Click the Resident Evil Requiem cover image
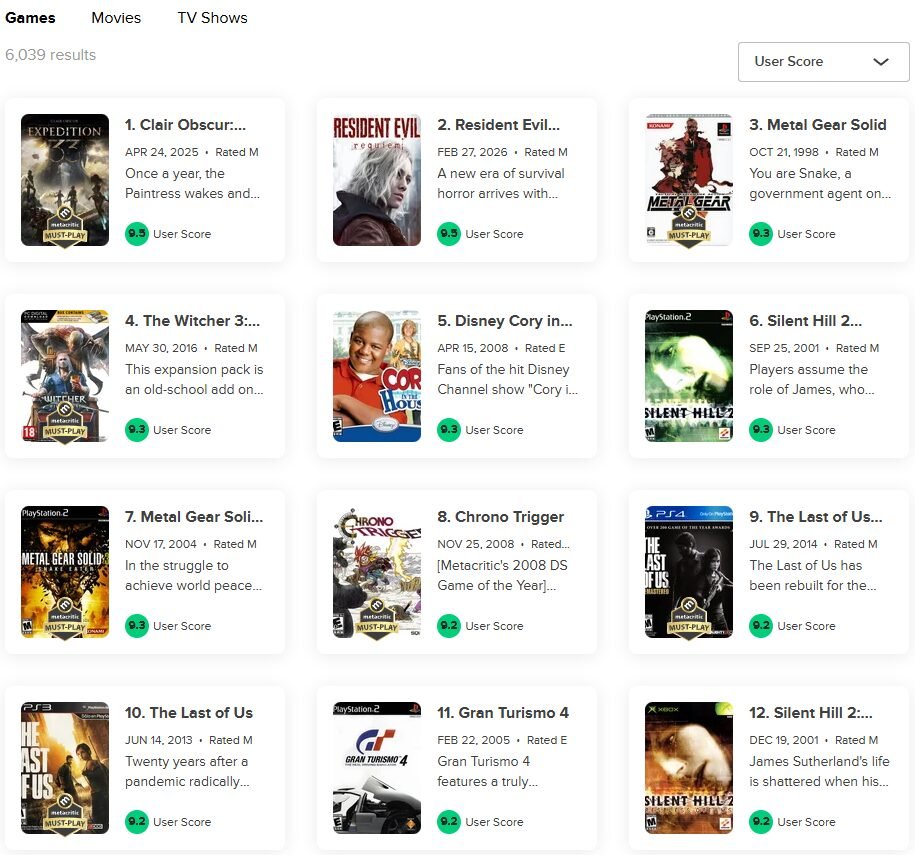 (x=377, y=180)
